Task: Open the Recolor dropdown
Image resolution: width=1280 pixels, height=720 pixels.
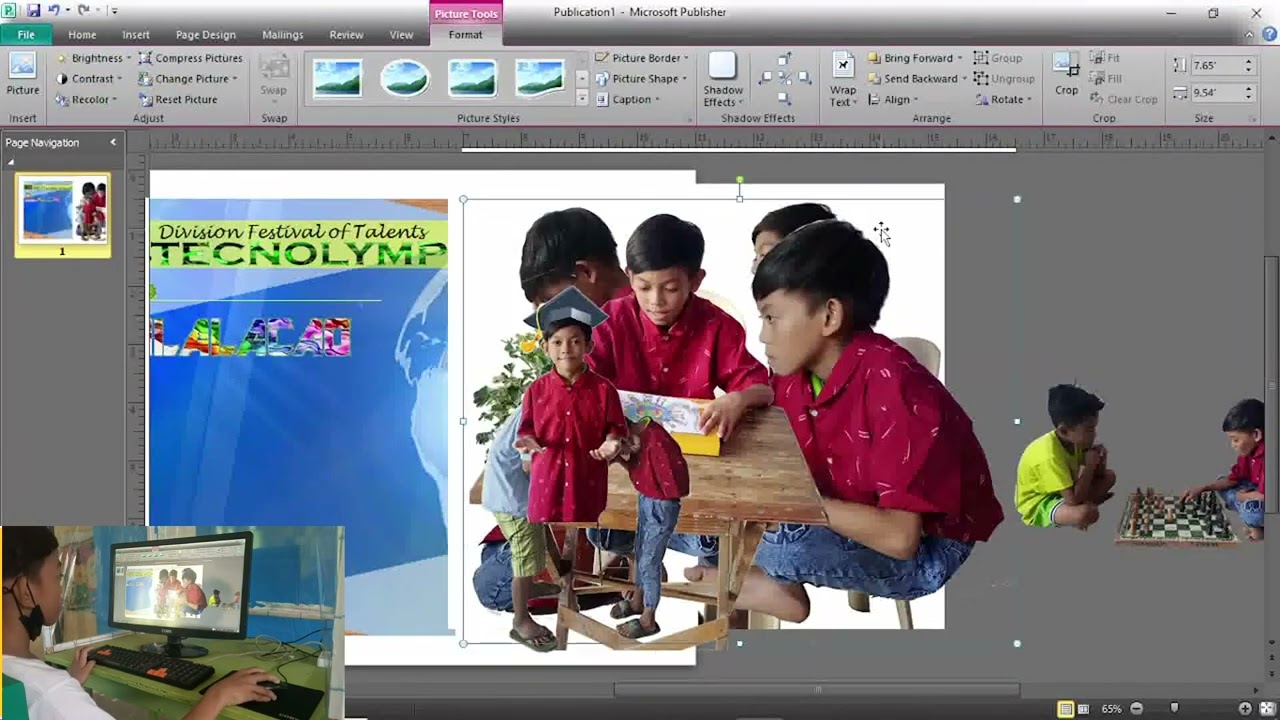Action: point(86,99)
